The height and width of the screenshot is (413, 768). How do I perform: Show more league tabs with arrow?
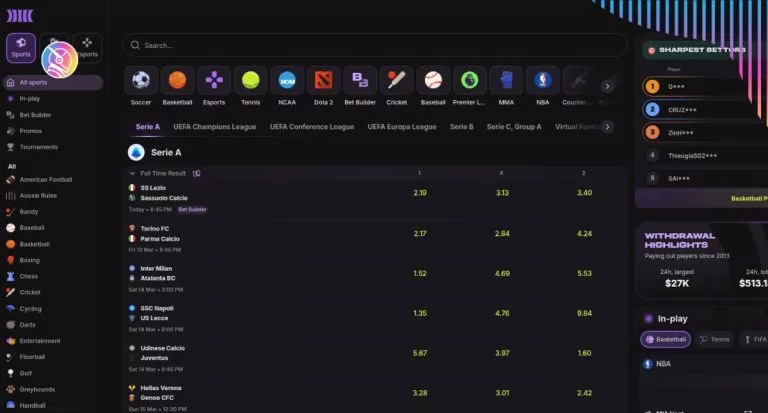pyautogui.click(x=607, y=127)
